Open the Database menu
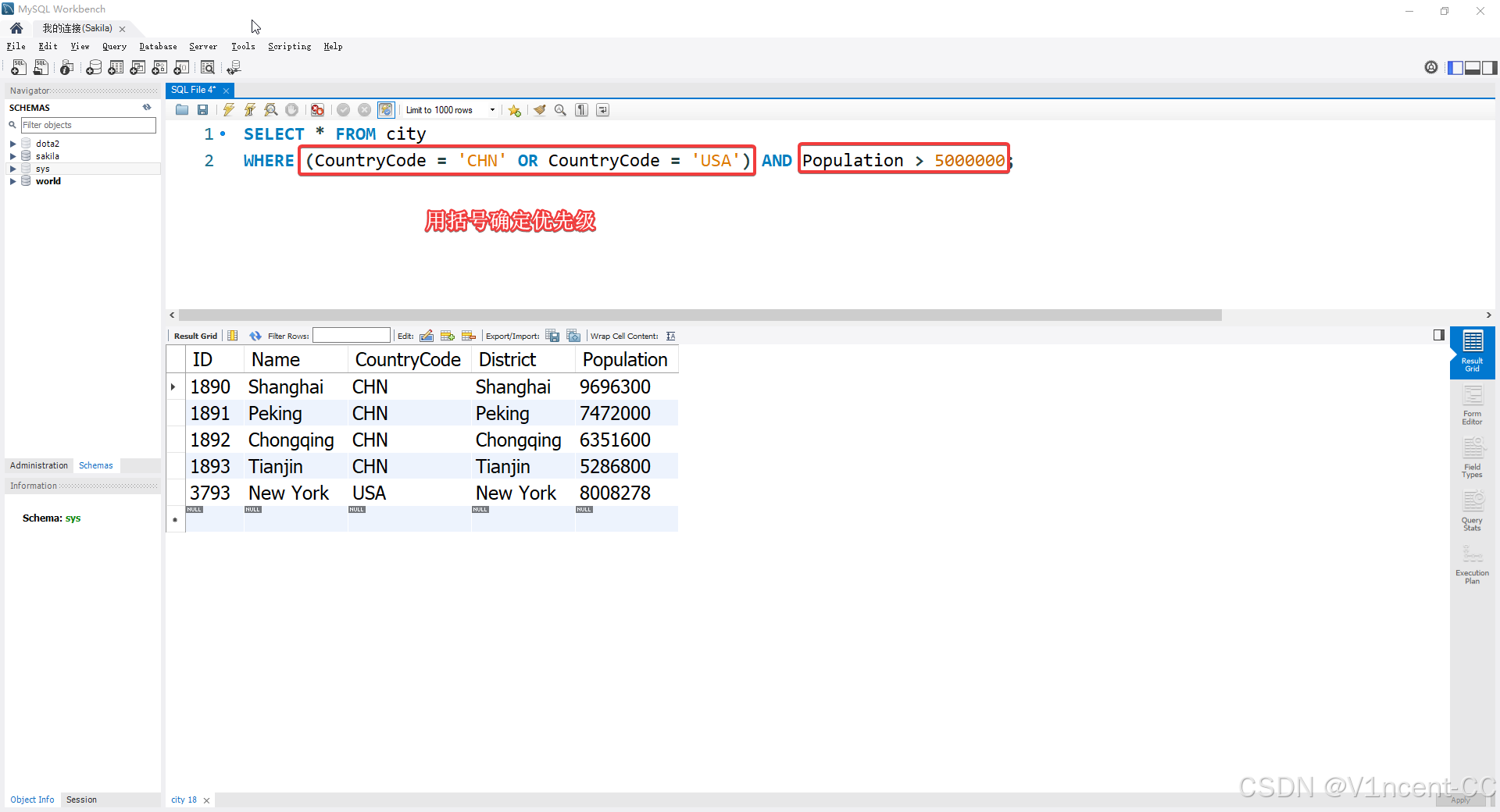This screenshot has width=1500, height=812. (x=158, y=47)
